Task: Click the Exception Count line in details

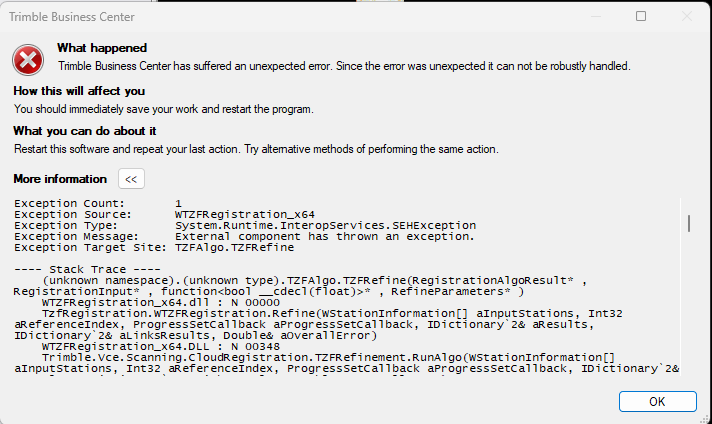Action: pos(98,203)
